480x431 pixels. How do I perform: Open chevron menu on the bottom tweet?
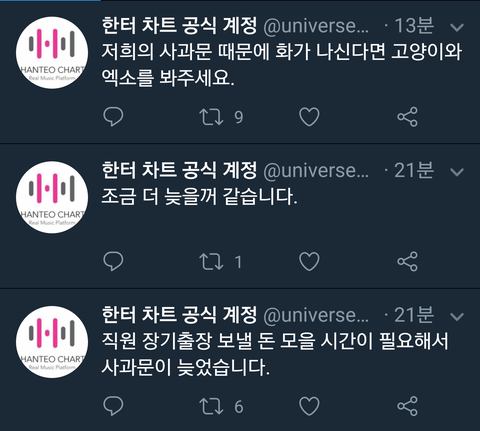pyautogui.click(x=457, y=316)
